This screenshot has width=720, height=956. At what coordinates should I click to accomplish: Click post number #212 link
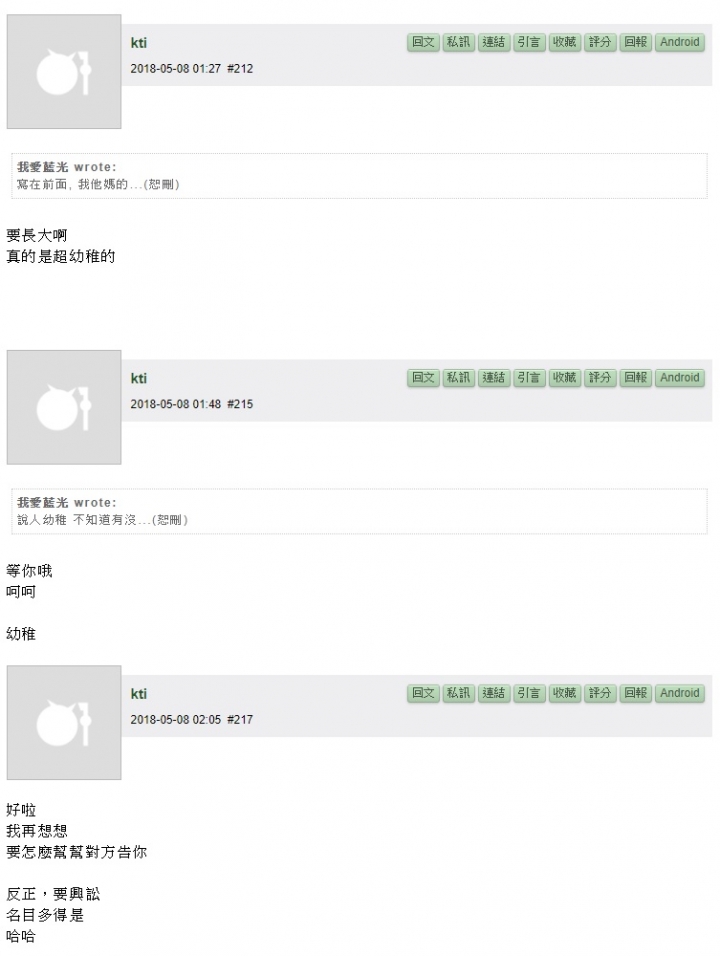point(240,68)
